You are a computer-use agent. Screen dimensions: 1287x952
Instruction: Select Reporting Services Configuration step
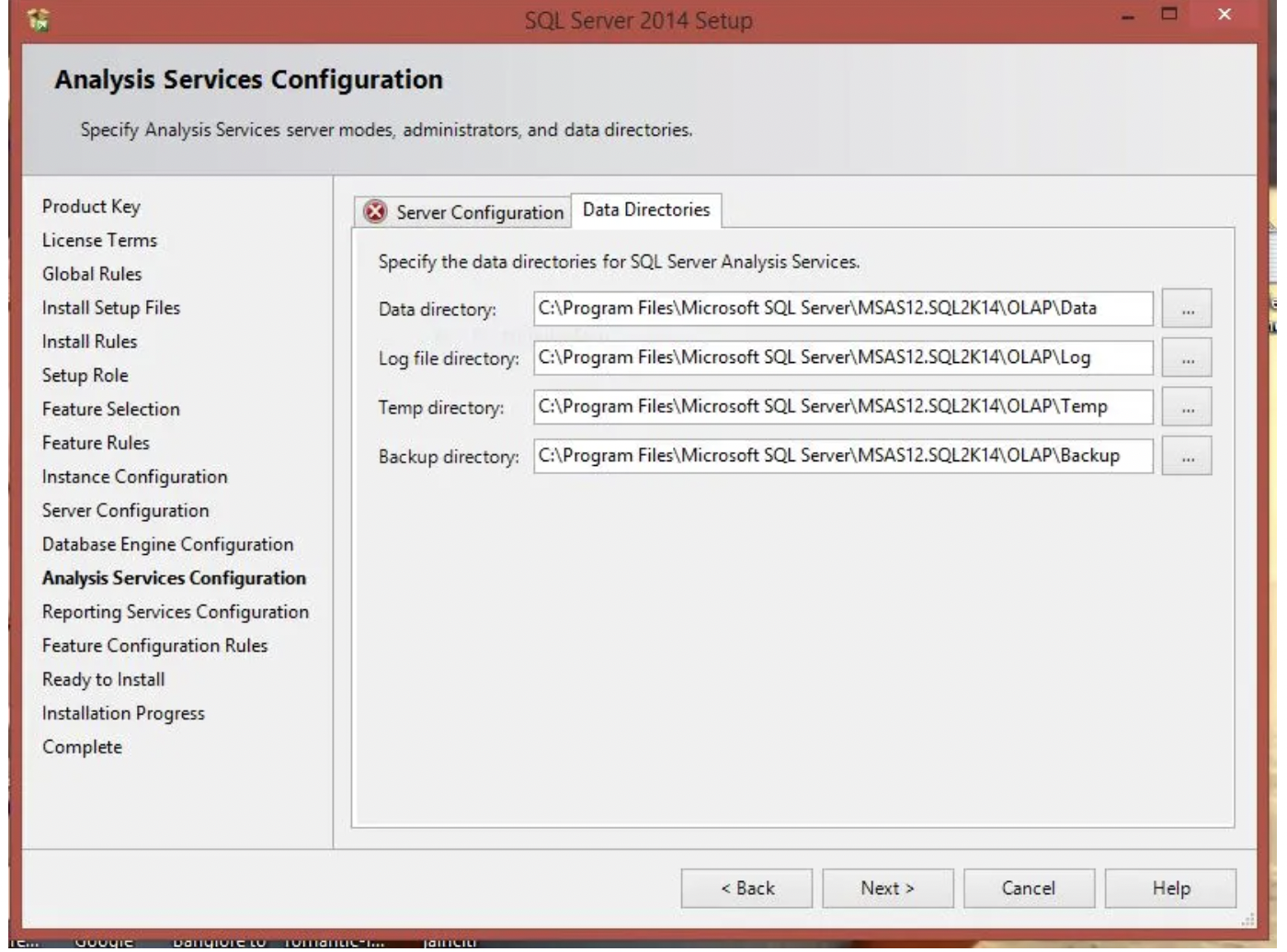coord(176,612)
